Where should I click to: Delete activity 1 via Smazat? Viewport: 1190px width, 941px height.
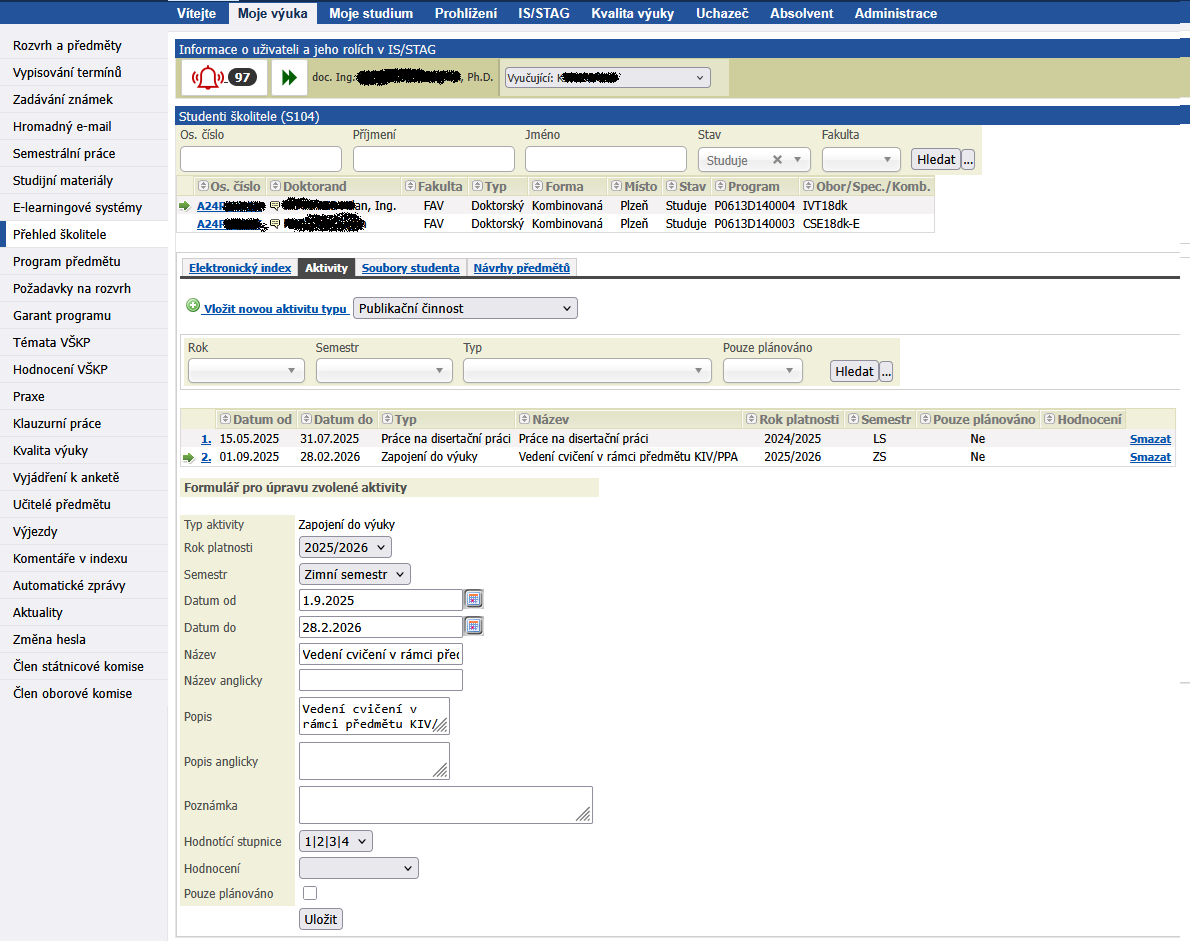pos(1150,439)
